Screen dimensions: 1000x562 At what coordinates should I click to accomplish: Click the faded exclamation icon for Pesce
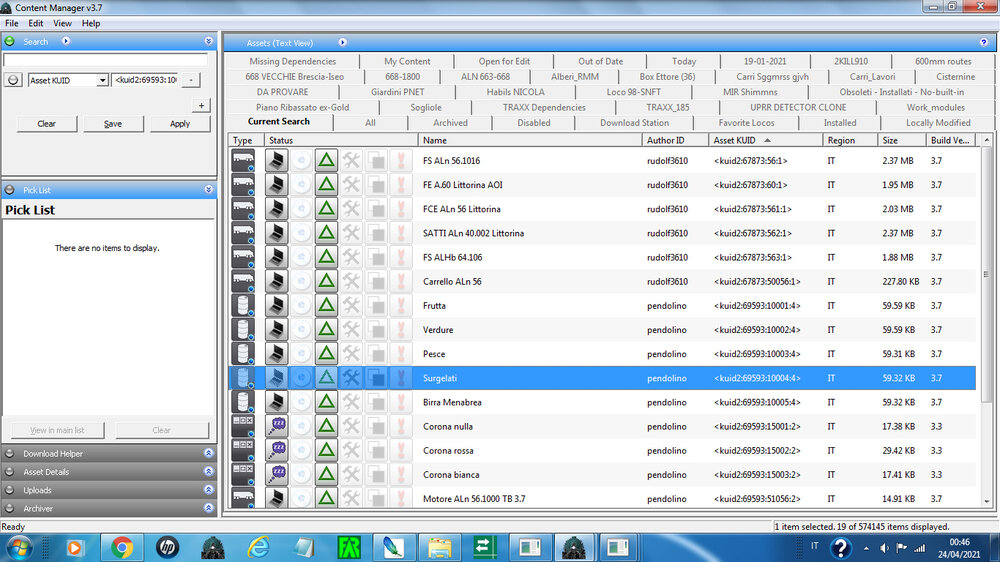coord(401,354)
